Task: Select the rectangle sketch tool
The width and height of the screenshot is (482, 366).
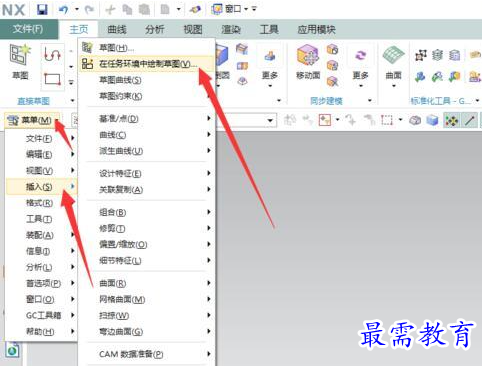Action: coord(52,79)
